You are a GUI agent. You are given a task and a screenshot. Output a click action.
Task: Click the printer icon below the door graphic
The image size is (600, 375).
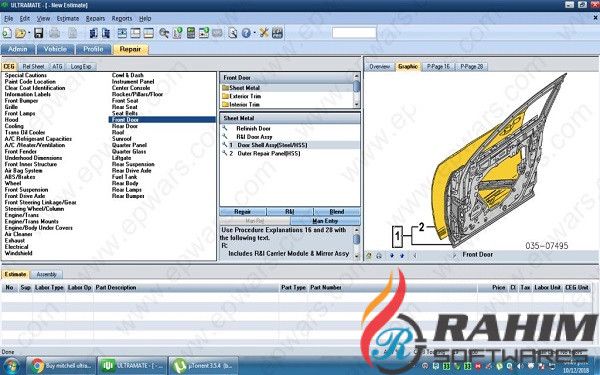tap(379, 256)
